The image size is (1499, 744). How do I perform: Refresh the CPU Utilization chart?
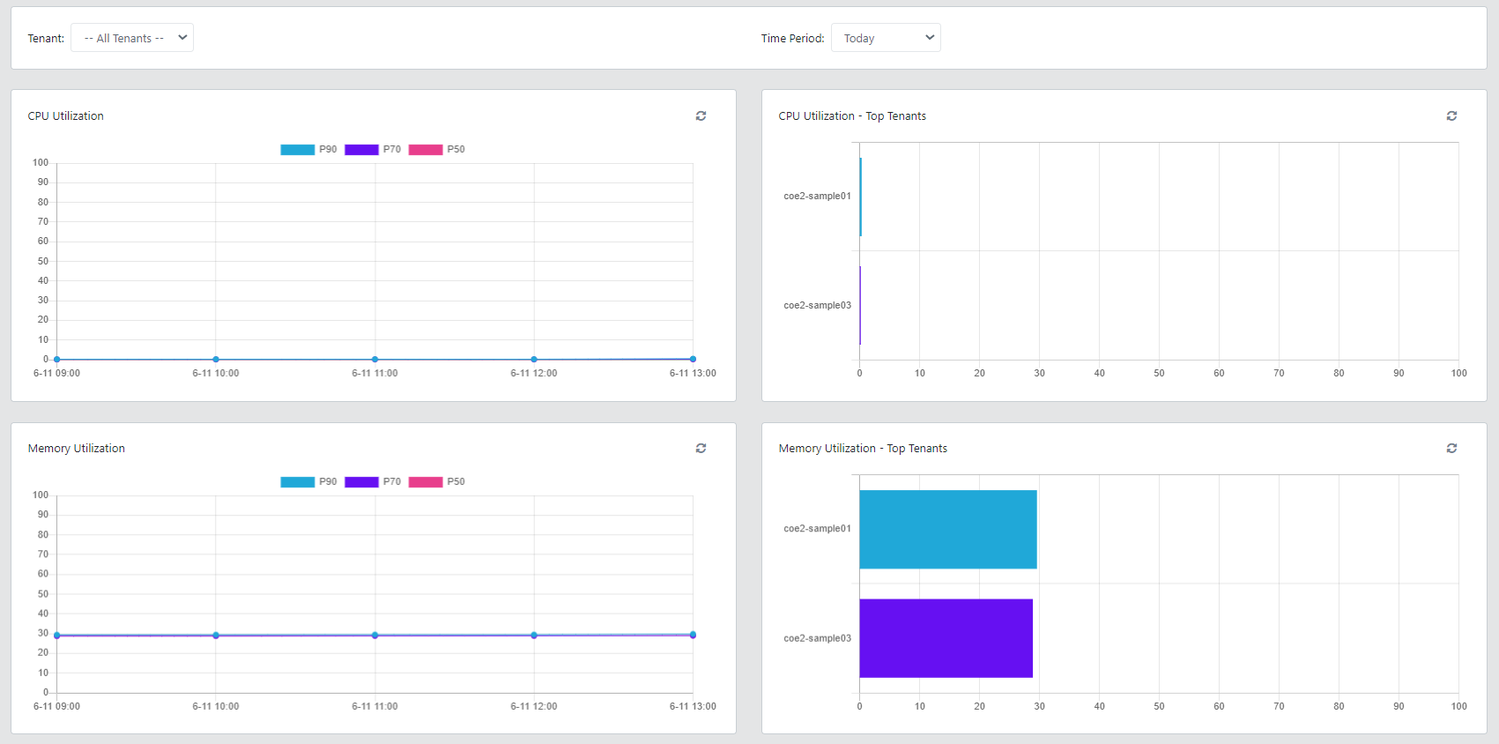tap(701, 116)
